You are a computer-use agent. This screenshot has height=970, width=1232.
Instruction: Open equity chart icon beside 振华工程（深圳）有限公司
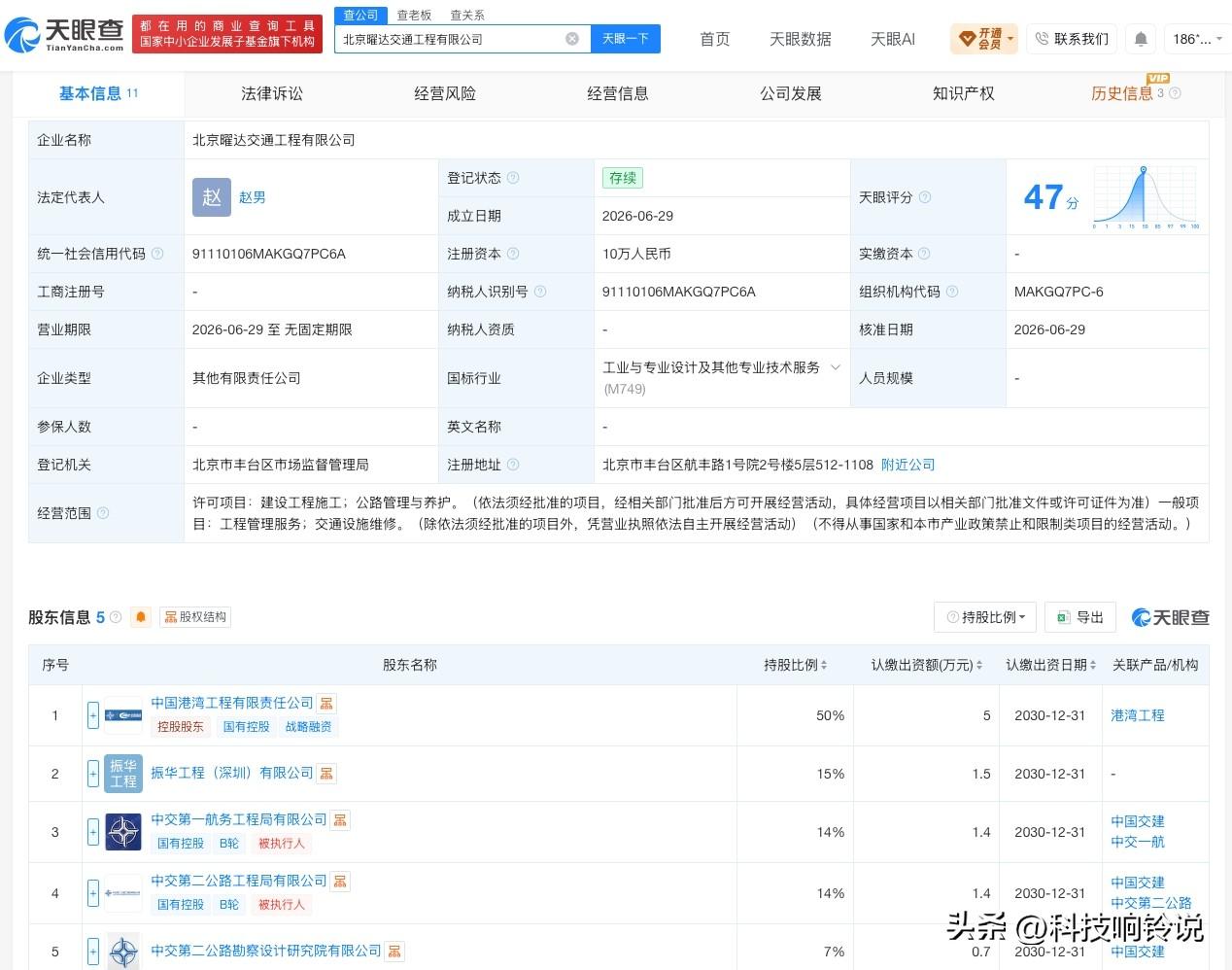point(326,774)
